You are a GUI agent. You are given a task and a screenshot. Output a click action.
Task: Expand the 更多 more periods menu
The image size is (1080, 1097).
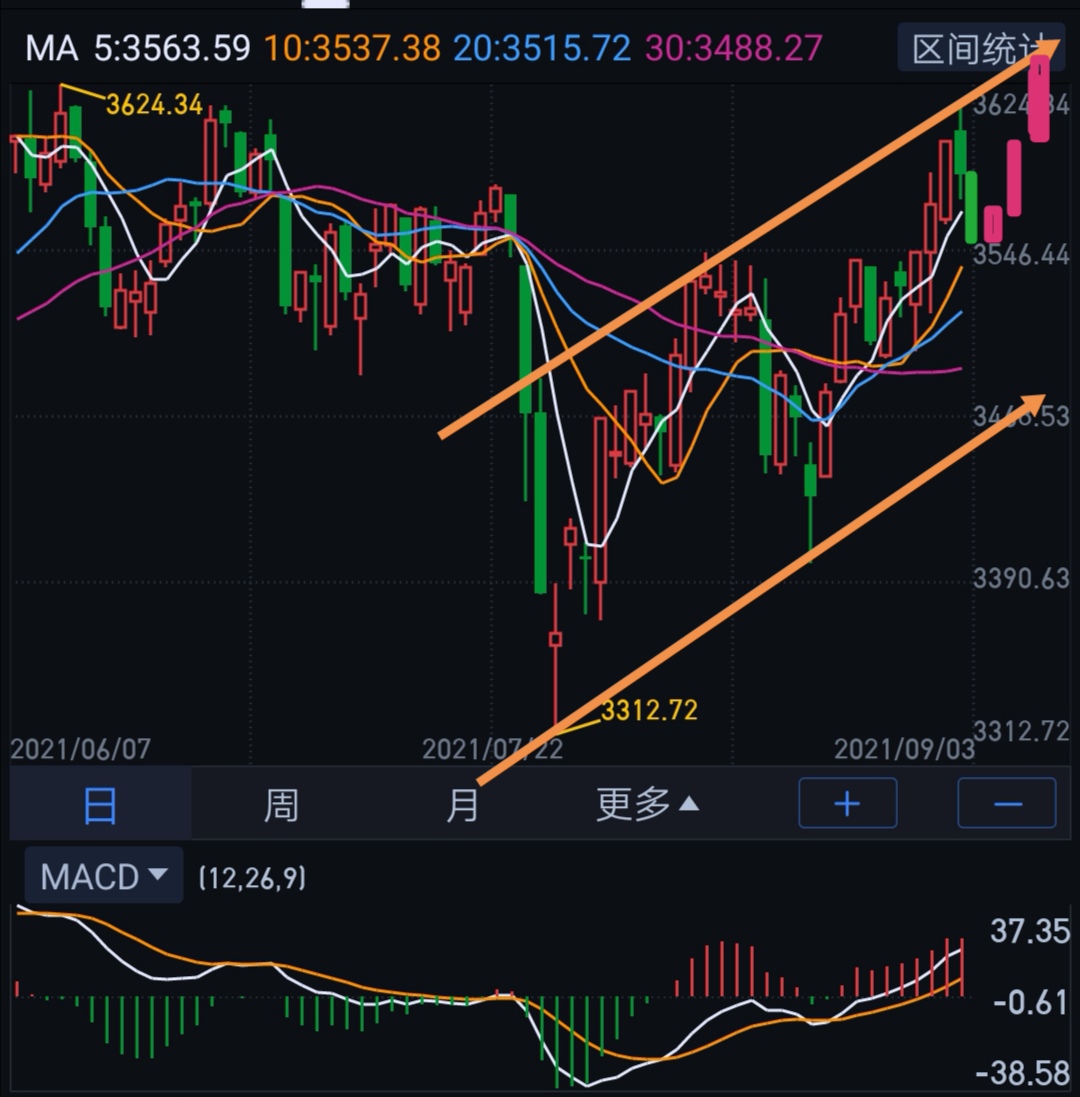point(647,804)
